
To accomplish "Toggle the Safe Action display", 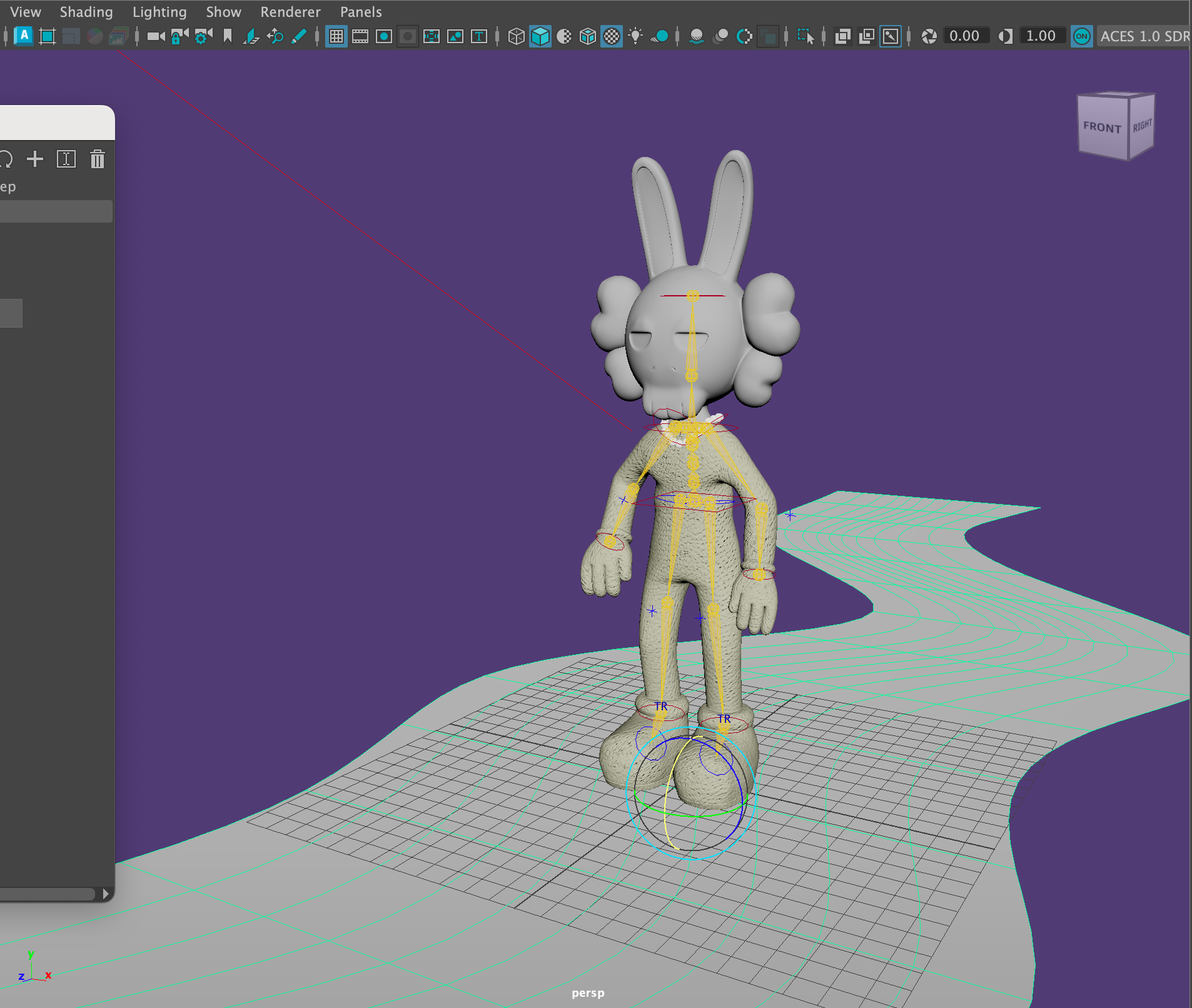I will click(455, 36).
